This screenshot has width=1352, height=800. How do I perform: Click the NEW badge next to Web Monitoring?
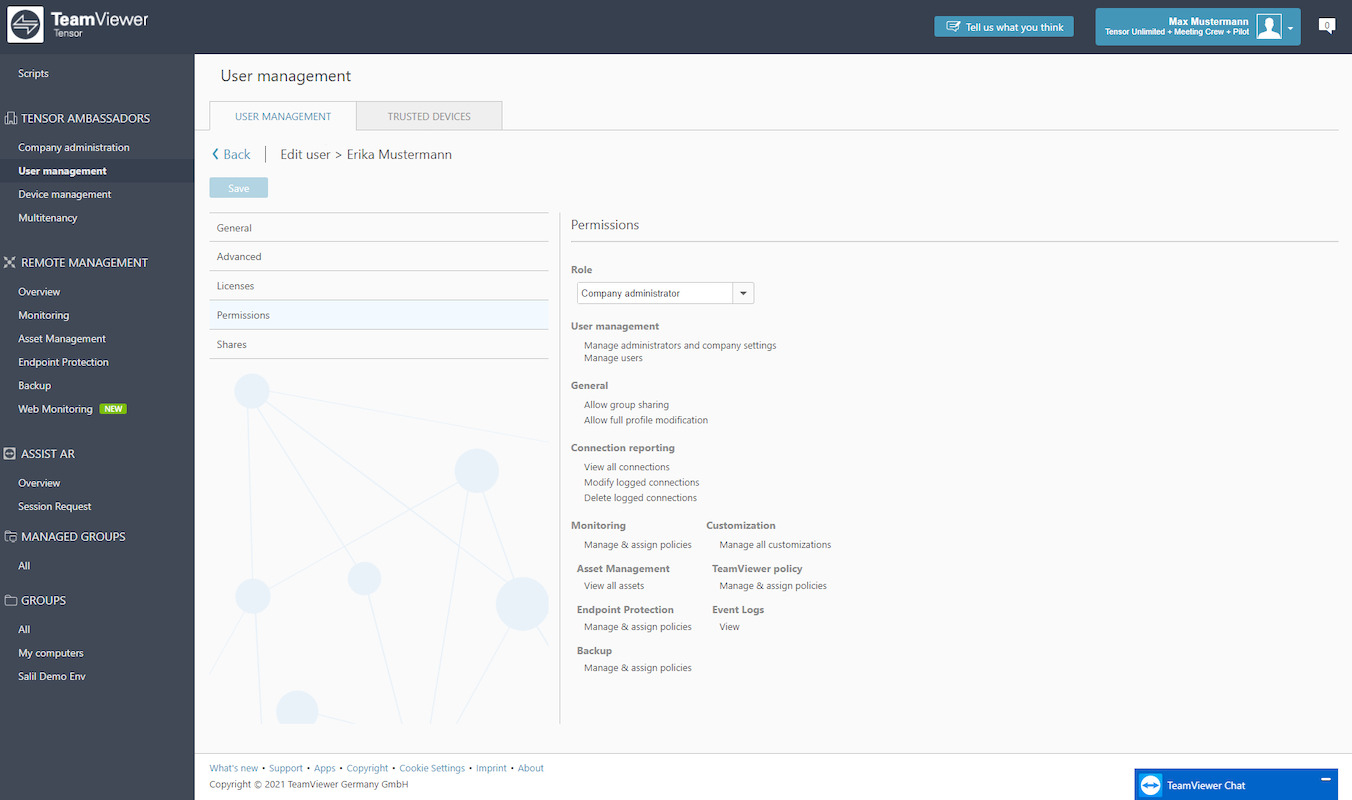tap(113, 409)
